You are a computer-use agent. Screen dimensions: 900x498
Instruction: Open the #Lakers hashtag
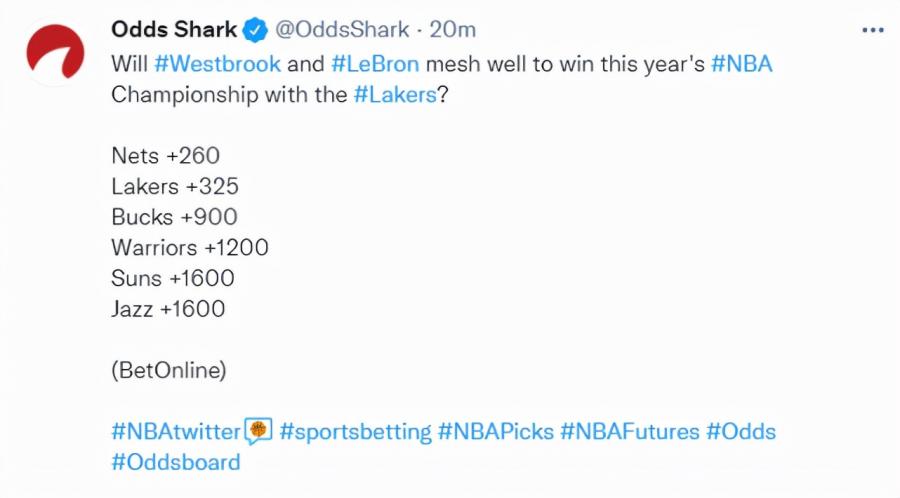coord(395,95)
